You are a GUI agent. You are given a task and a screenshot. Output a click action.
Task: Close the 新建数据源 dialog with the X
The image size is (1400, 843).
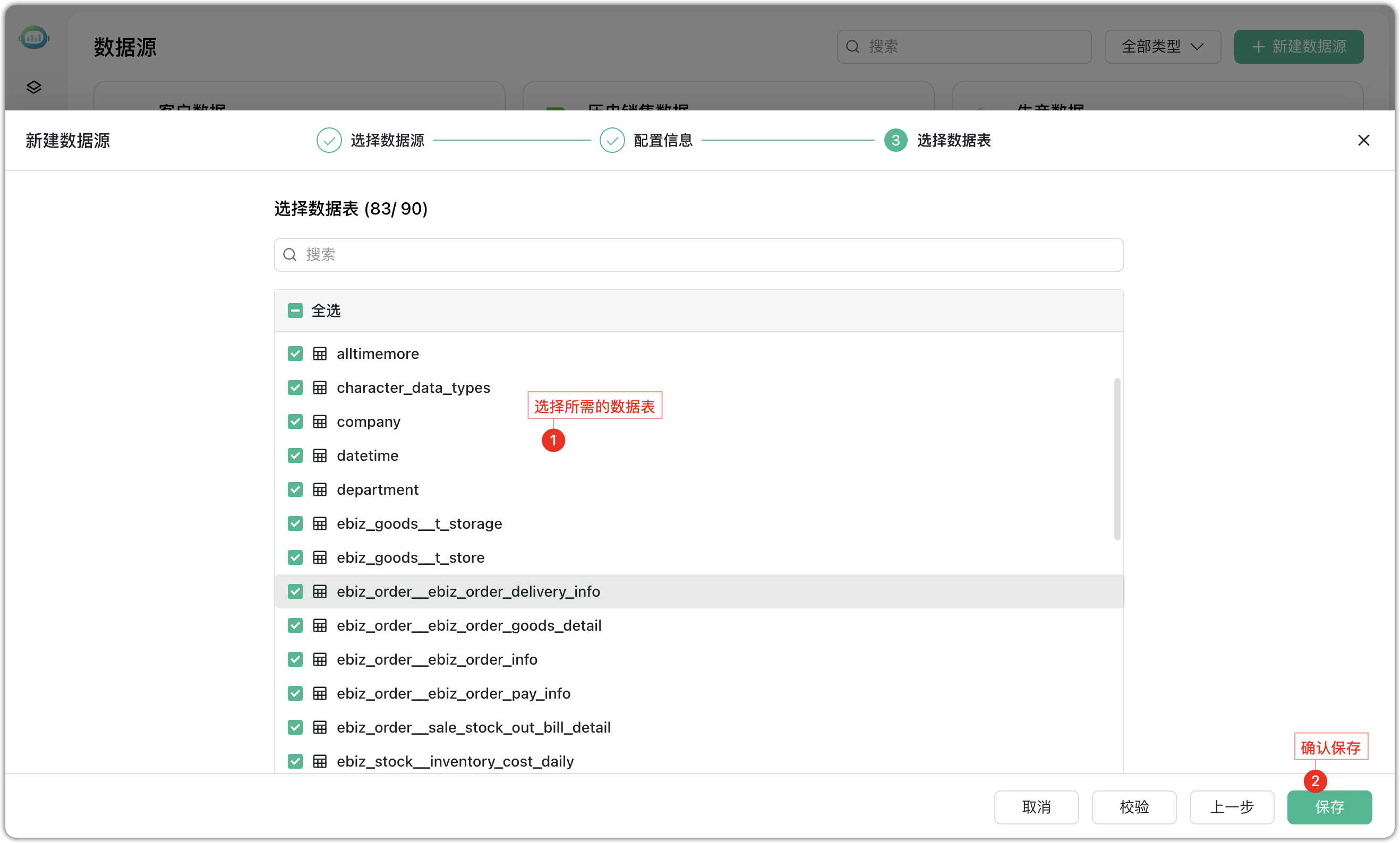tap(1364, 140)
